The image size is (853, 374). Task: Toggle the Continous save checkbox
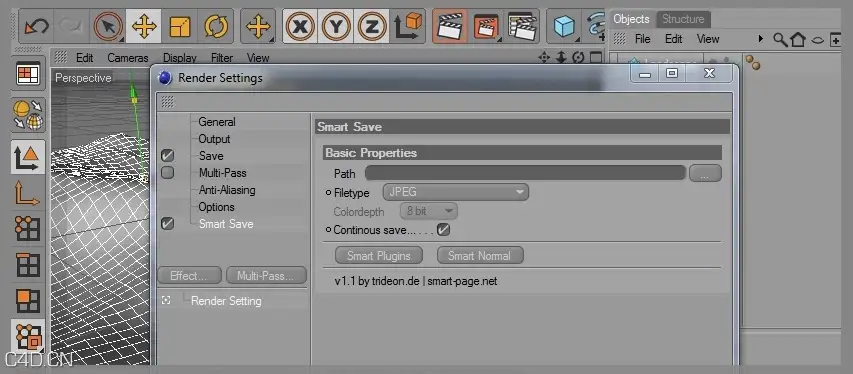click(443, 230)
